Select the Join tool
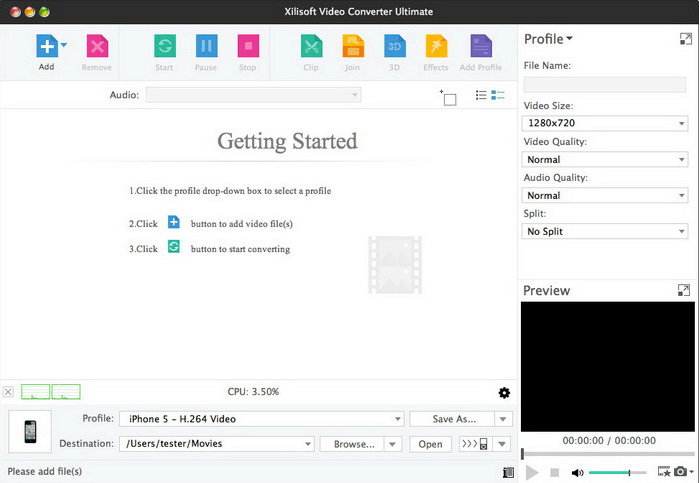This screenshot has height=483, width=700. click(353, 46)
